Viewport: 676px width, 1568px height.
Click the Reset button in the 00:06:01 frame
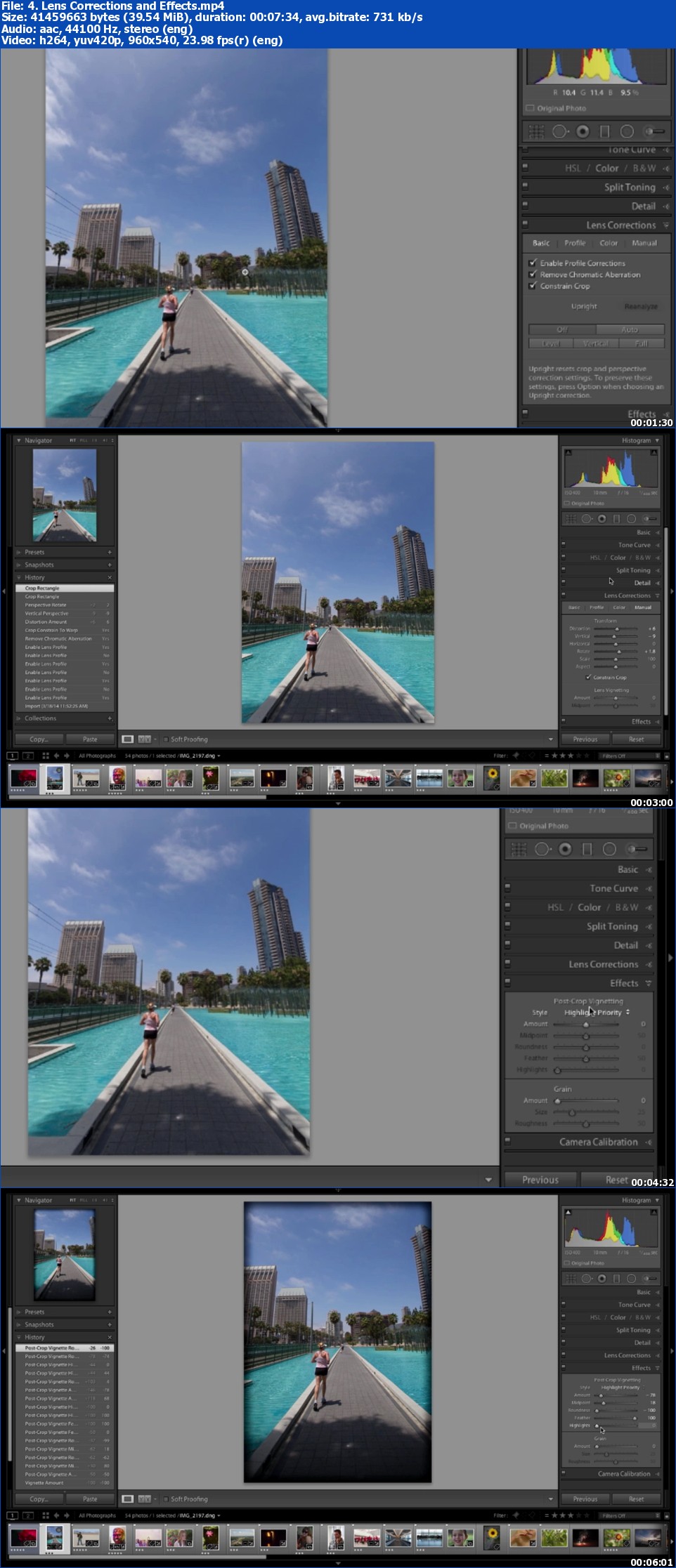tap(636, 1498)
